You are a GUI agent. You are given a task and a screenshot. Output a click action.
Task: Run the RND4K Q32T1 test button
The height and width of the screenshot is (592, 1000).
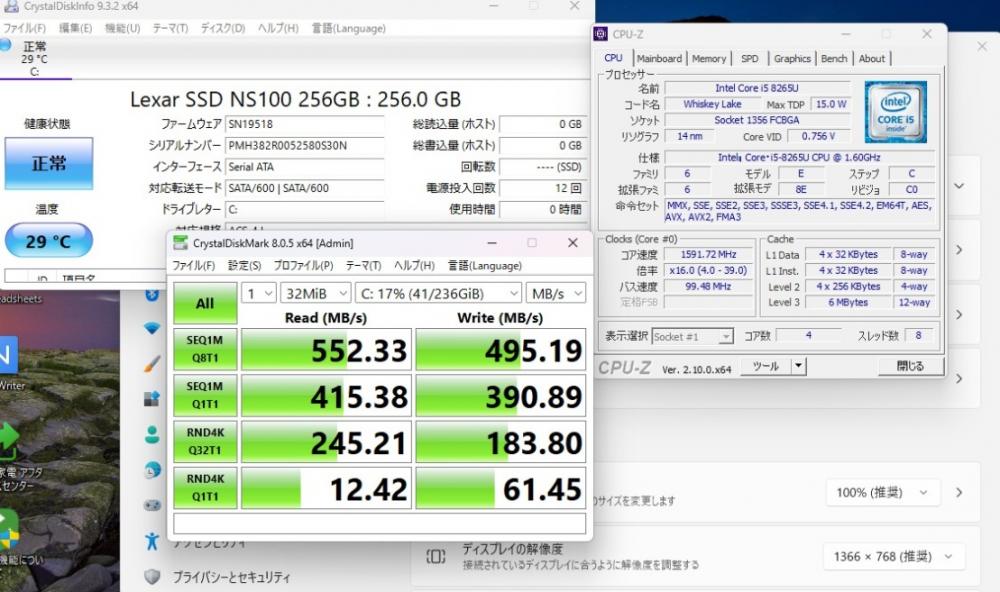pyautogui.click(x=205, y=441)
